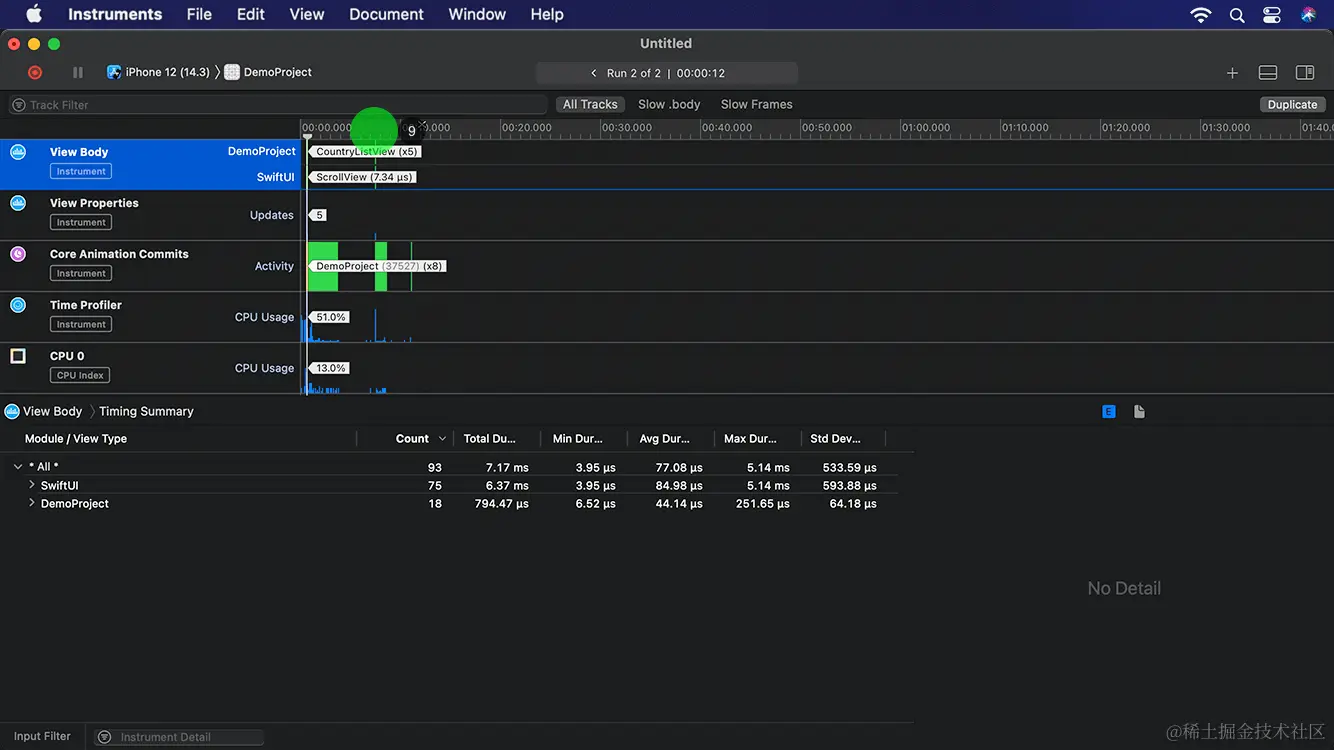Click the View Body icon in the breadcrumb
1334x750 pixels.
[12, 411]
